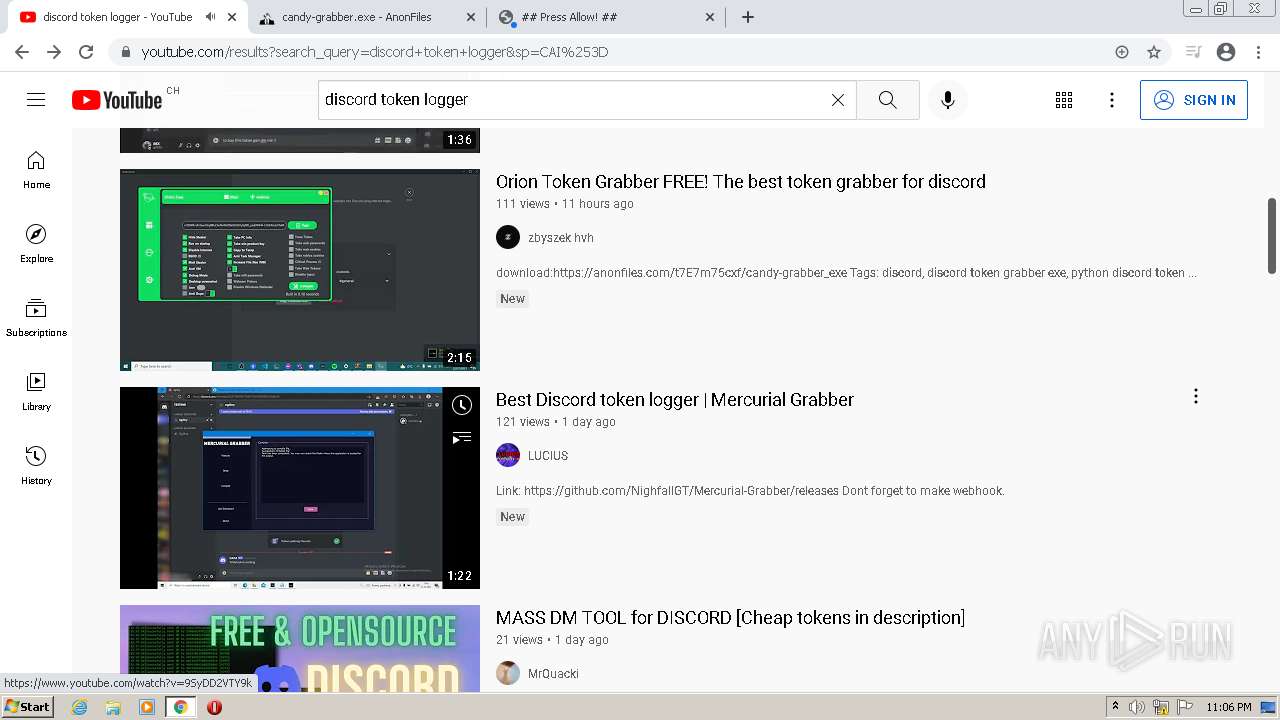Click the zoom indicator in address bar

1122,52
